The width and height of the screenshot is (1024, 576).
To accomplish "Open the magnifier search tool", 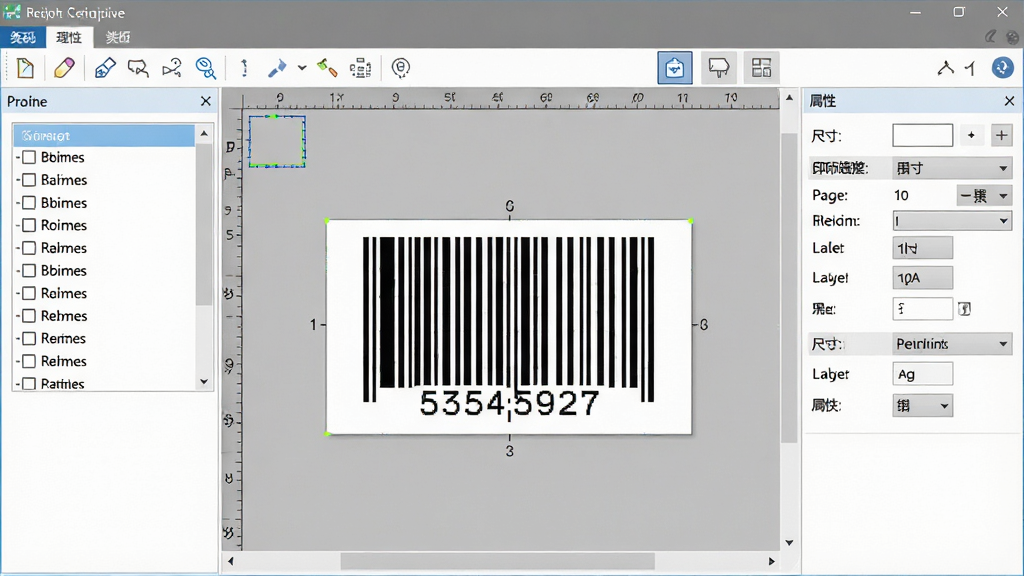I will [206, 67].
